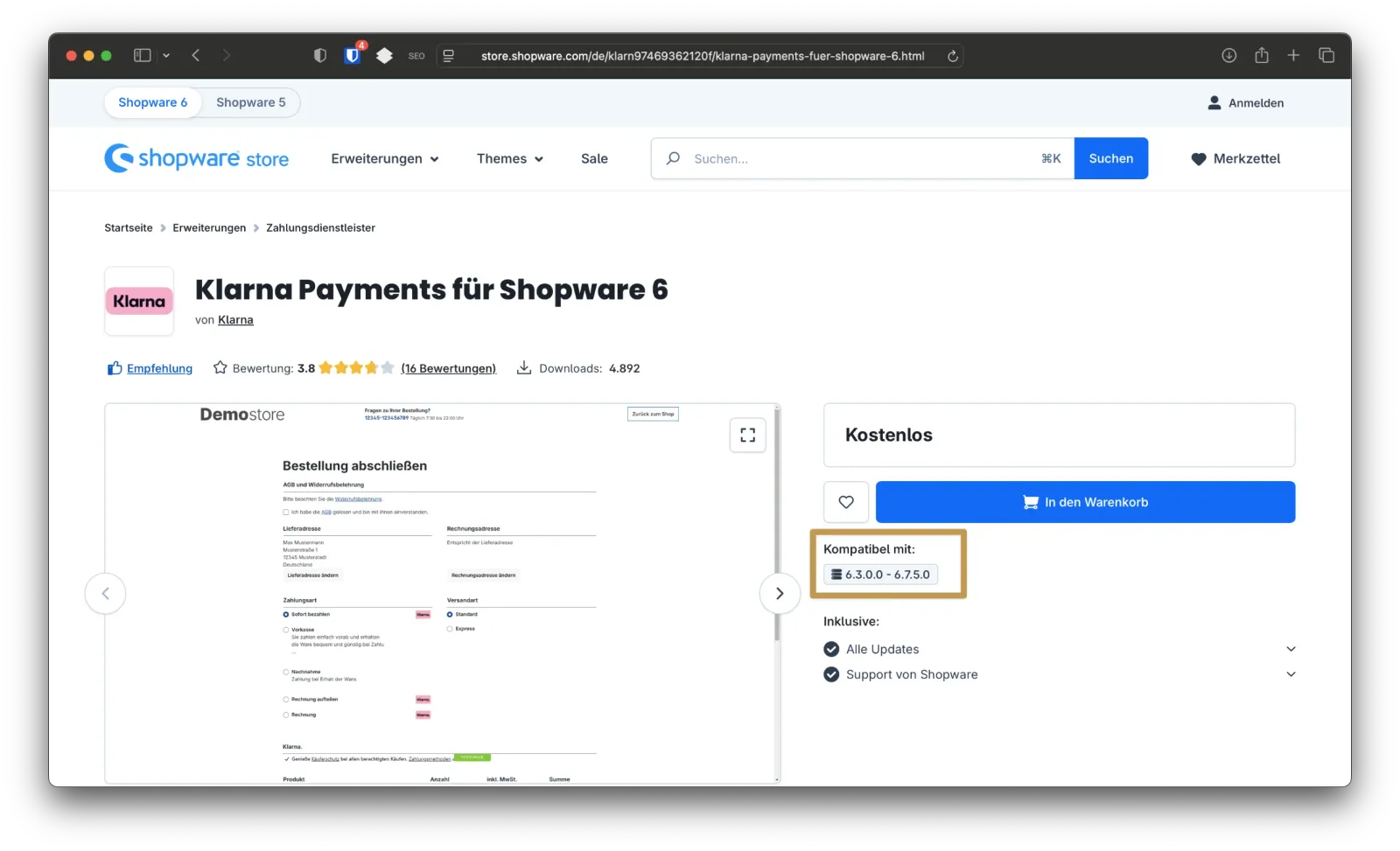This screenshot has height=851, width=1400.
Task: Check the AGB acceptance checkbox in the preview
Action: pos(286,512)
